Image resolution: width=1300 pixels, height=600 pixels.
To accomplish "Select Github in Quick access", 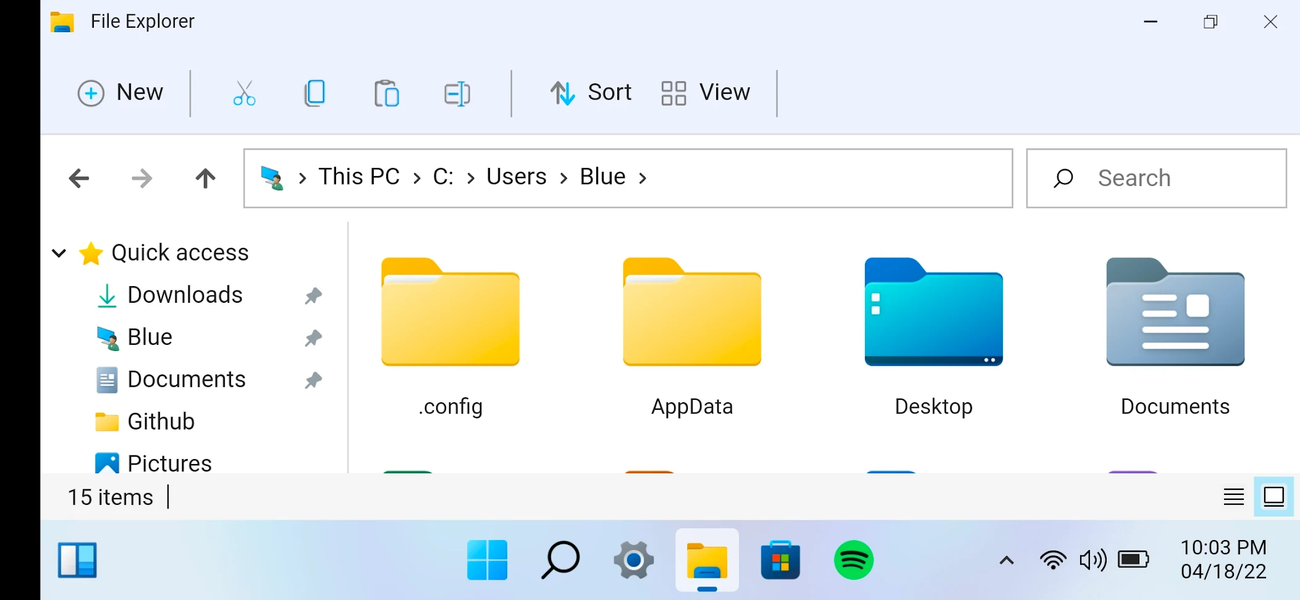I will [x=160, y=422].
